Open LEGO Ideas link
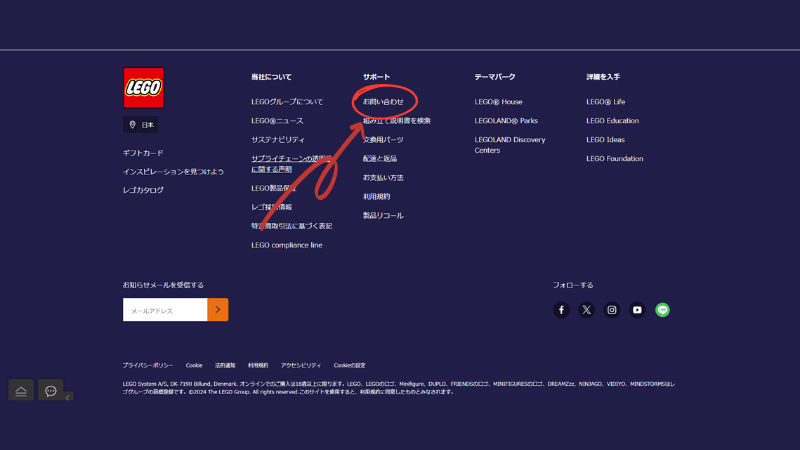Viewport: 800px width, 450px height. click(x=605, y=139)
